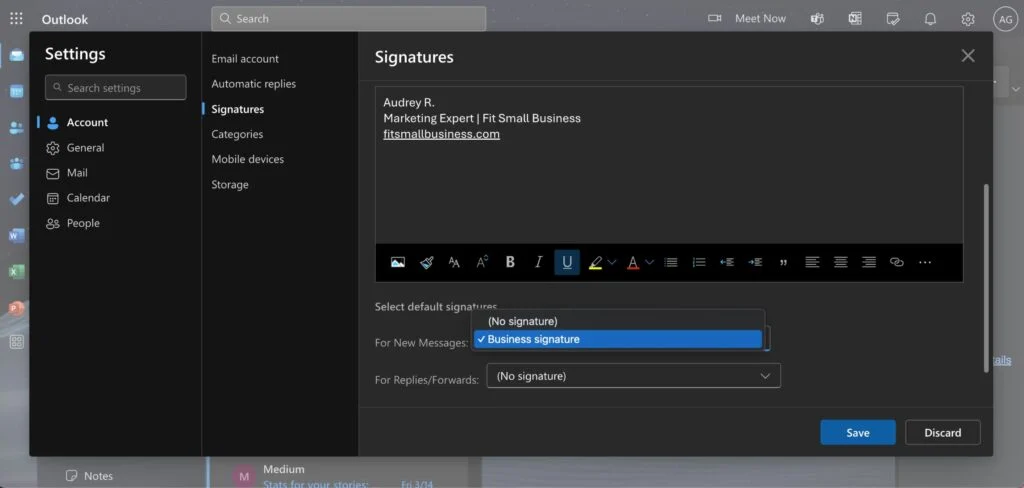Toggle bold formatting
Image resolution: width=1024 pixels, height=488 pixels.
click(511, 262)
